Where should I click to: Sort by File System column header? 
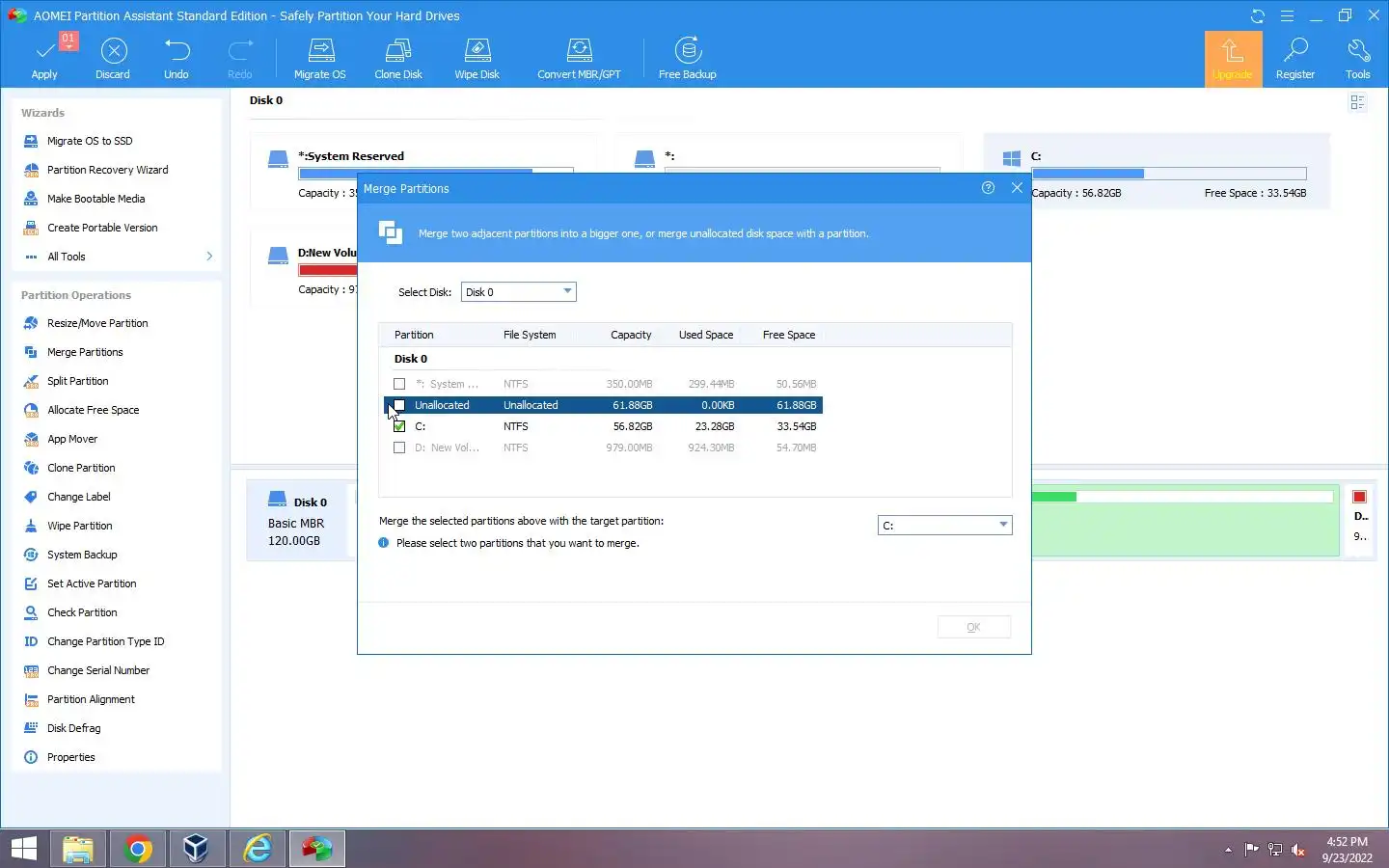click(x=530, y=335)
